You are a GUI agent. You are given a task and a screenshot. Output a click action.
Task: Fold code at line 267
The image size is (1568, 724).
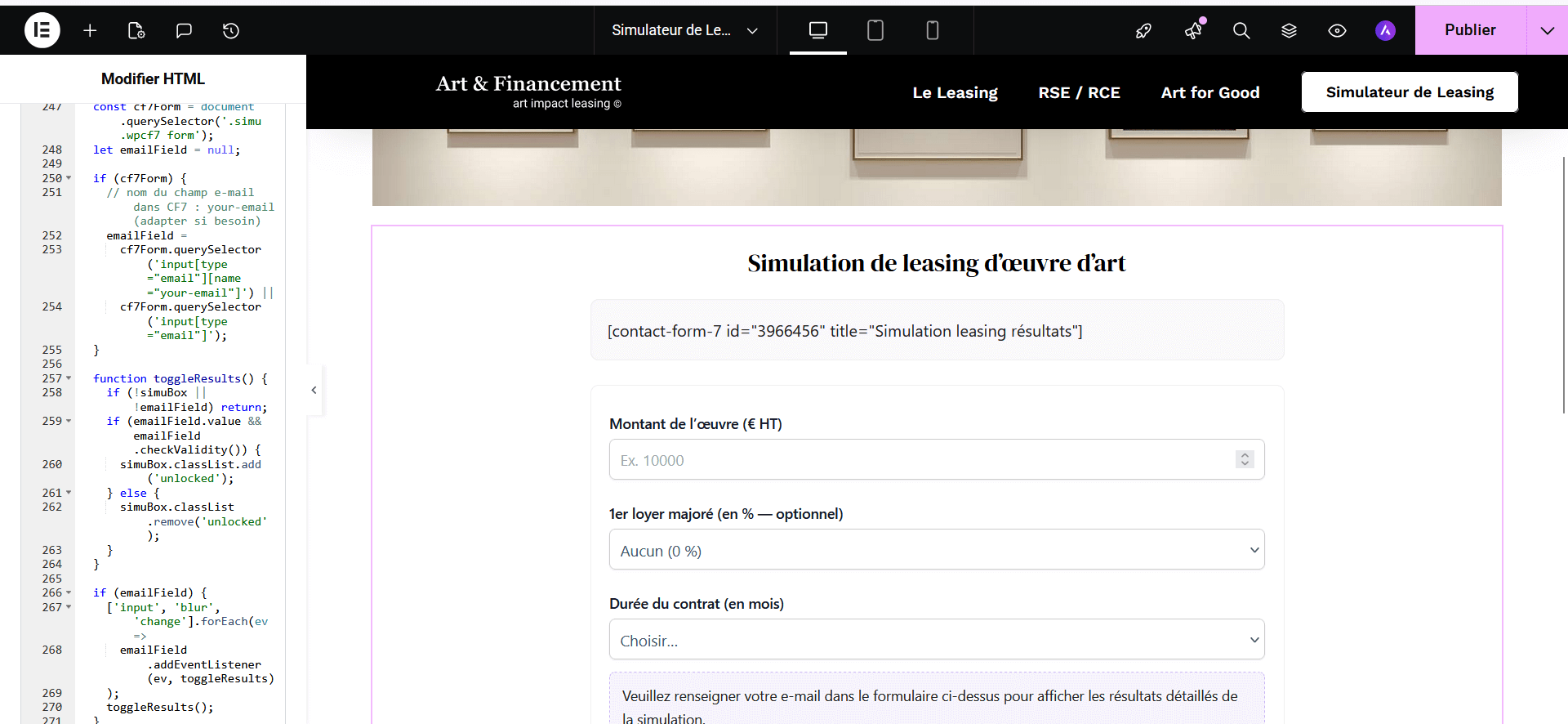[69, 607]
